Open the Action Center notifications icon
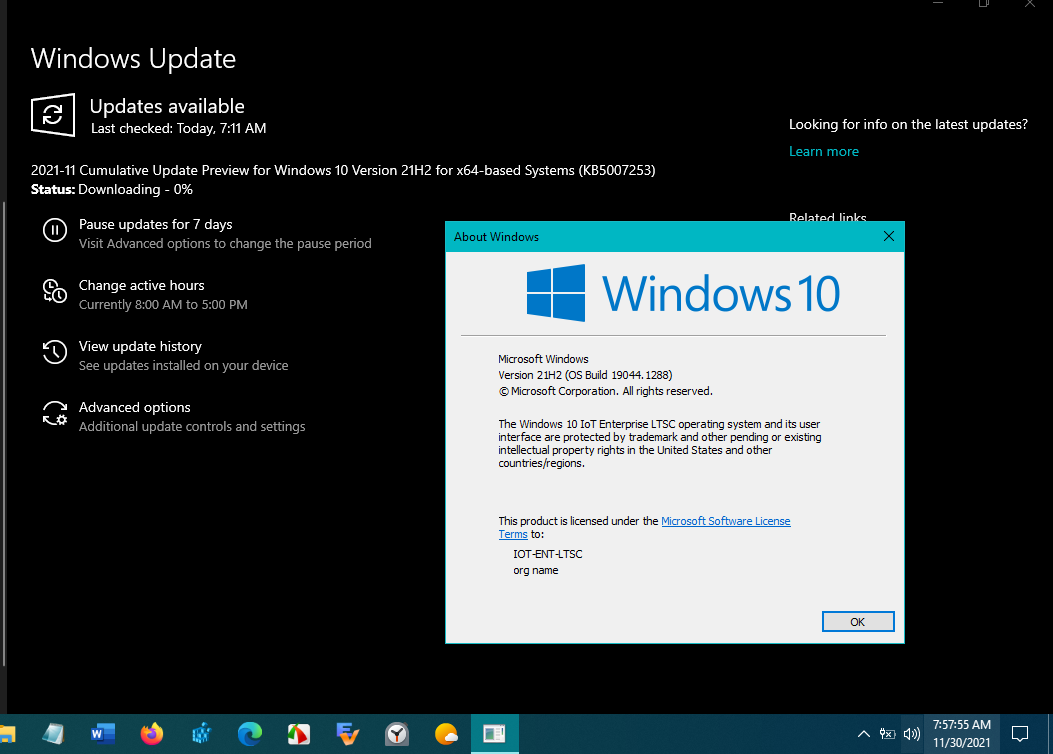This screenshot has width=1053, height=754. pyautogui.click(x=1019, y=734)
